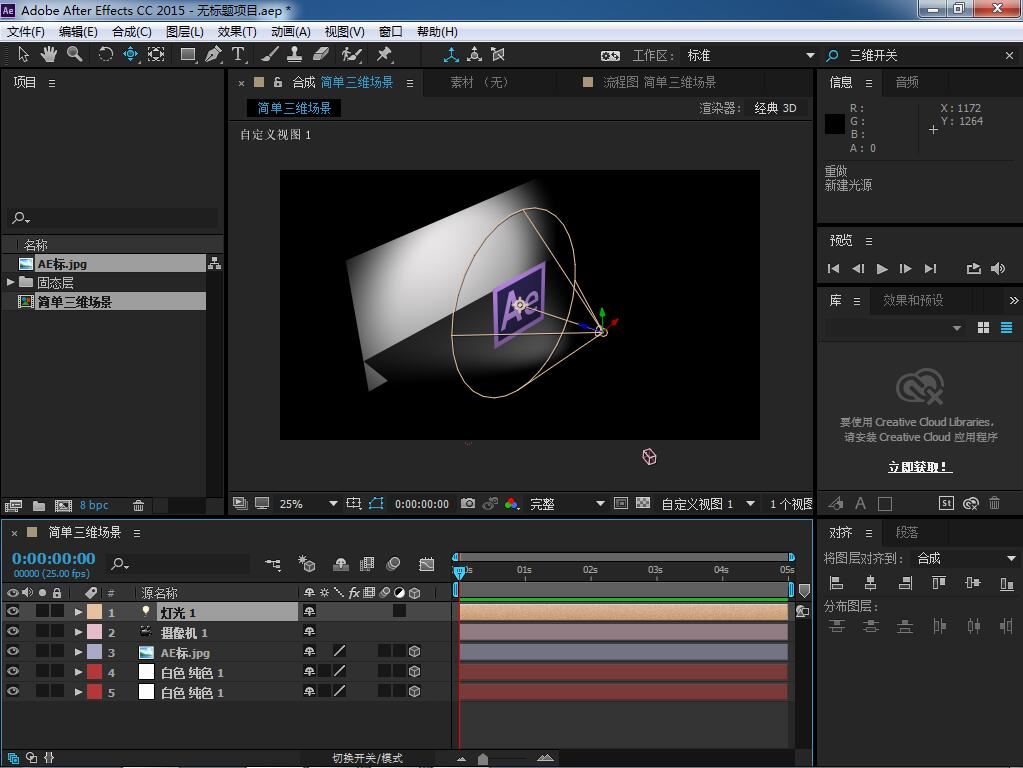The height and width of the screenshot is (768, 1023).
Task: Toggle the transparency grid in viewer
Action: 643,503
